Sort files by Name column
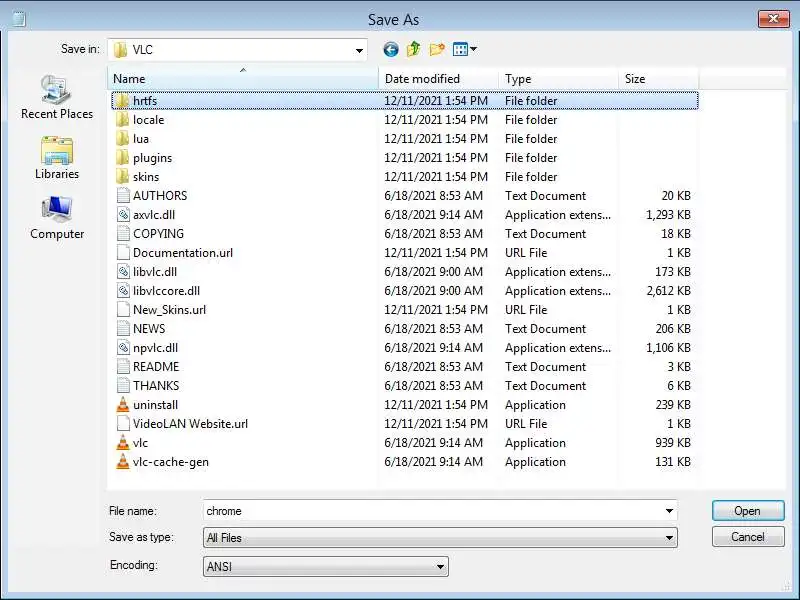800x600 pixels. (243, 79)
